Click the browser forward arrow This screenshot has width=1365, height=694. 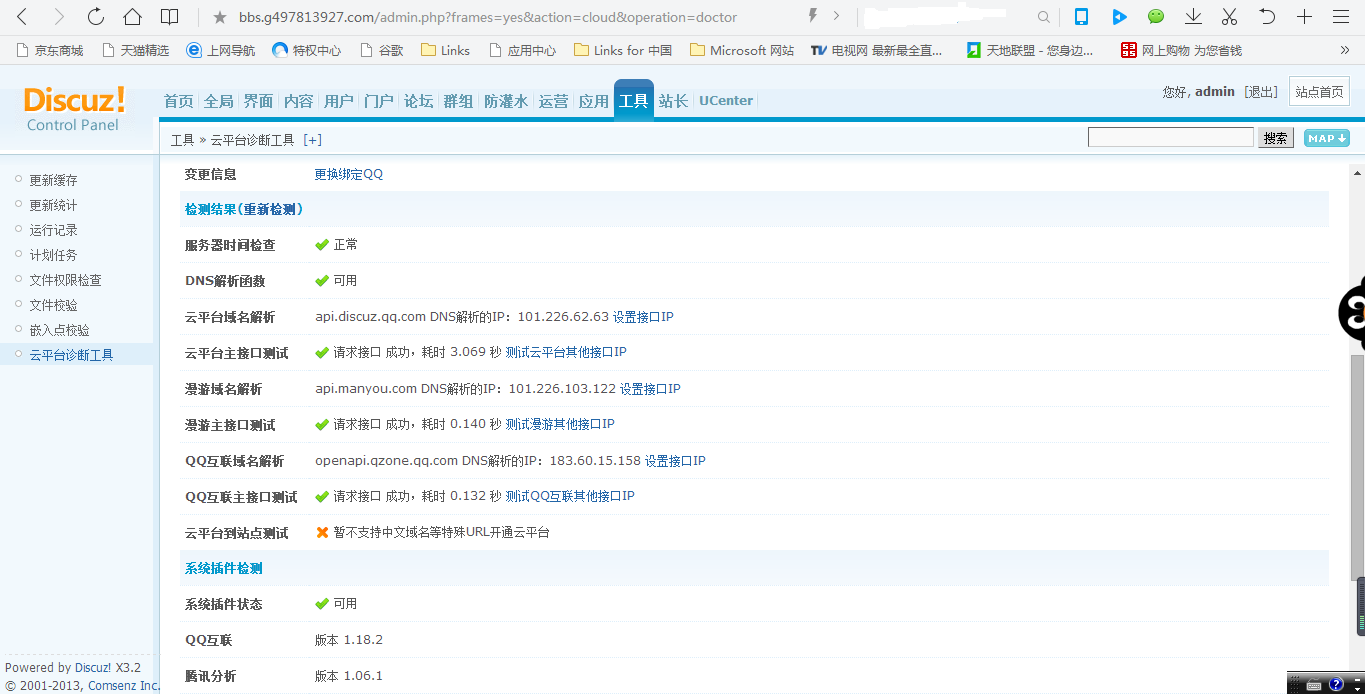pyautogui.click(x=59, y=17)
